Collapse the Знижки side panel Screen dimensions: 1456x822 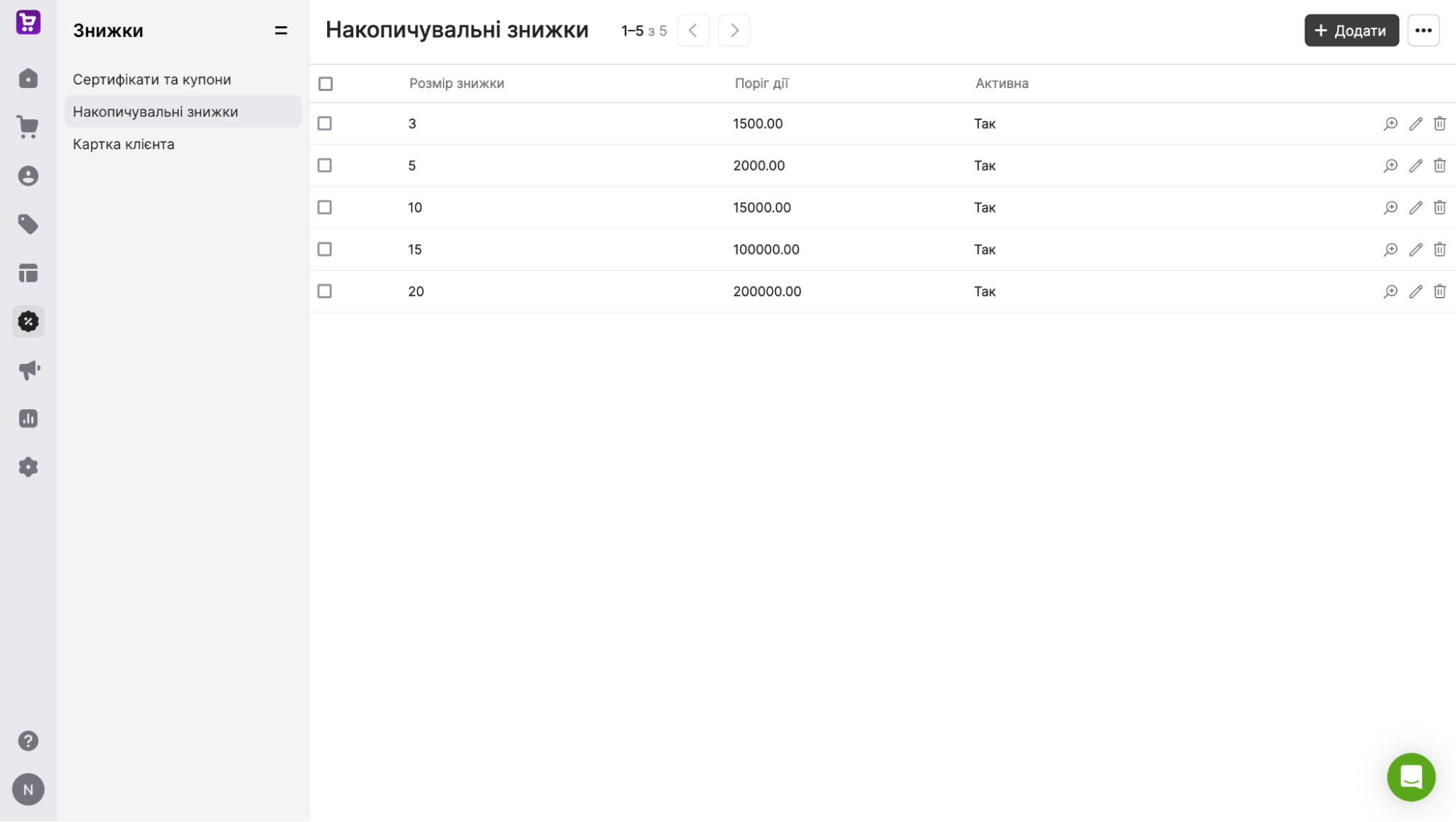280,31
